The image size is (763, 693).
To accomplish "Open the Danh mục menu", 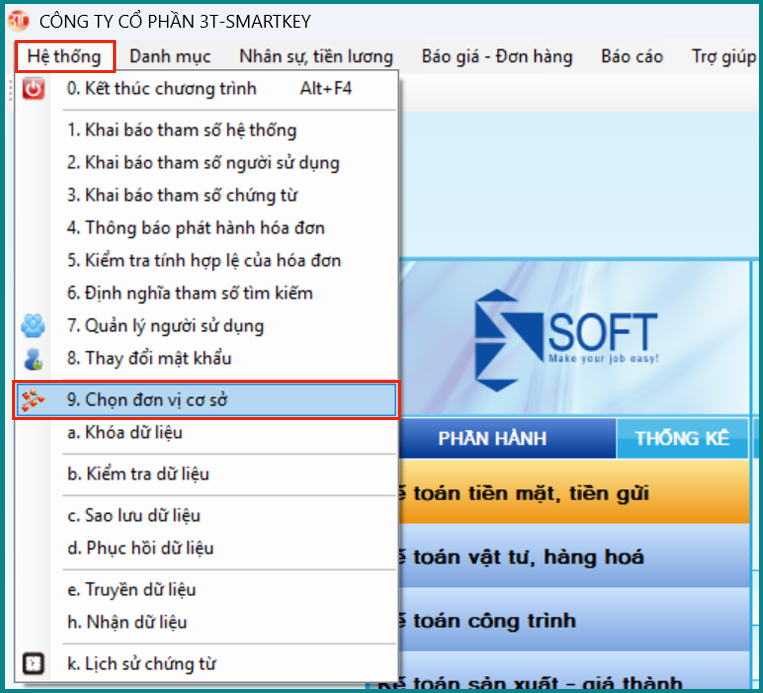I will (170, 56).
